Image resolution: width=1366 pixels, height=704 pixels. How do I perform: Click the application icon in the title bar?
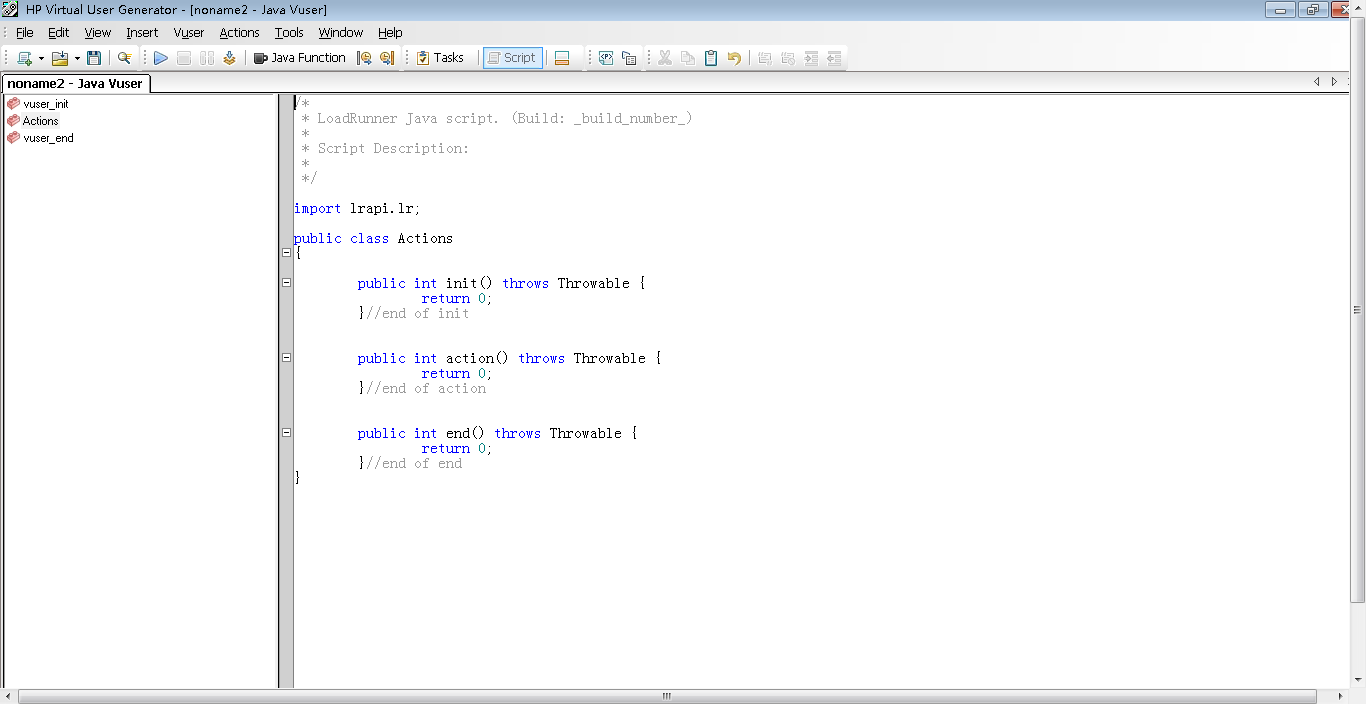coord(10,9)
